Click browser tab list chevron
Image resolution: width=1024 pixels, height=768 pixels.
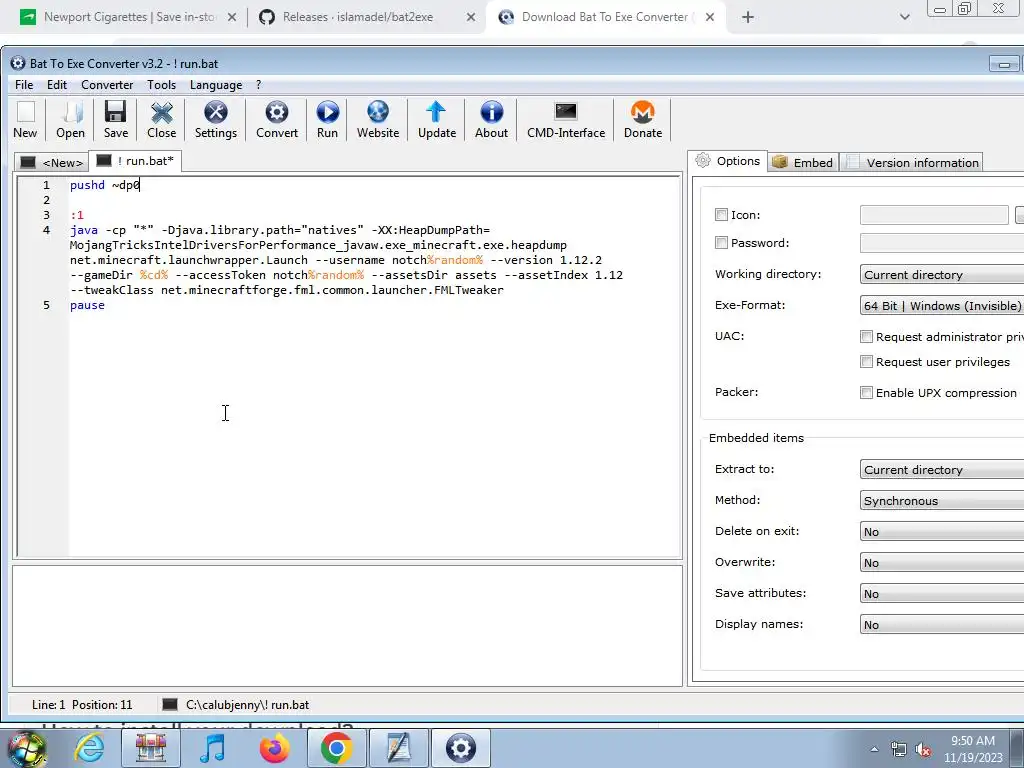(904, 17)
